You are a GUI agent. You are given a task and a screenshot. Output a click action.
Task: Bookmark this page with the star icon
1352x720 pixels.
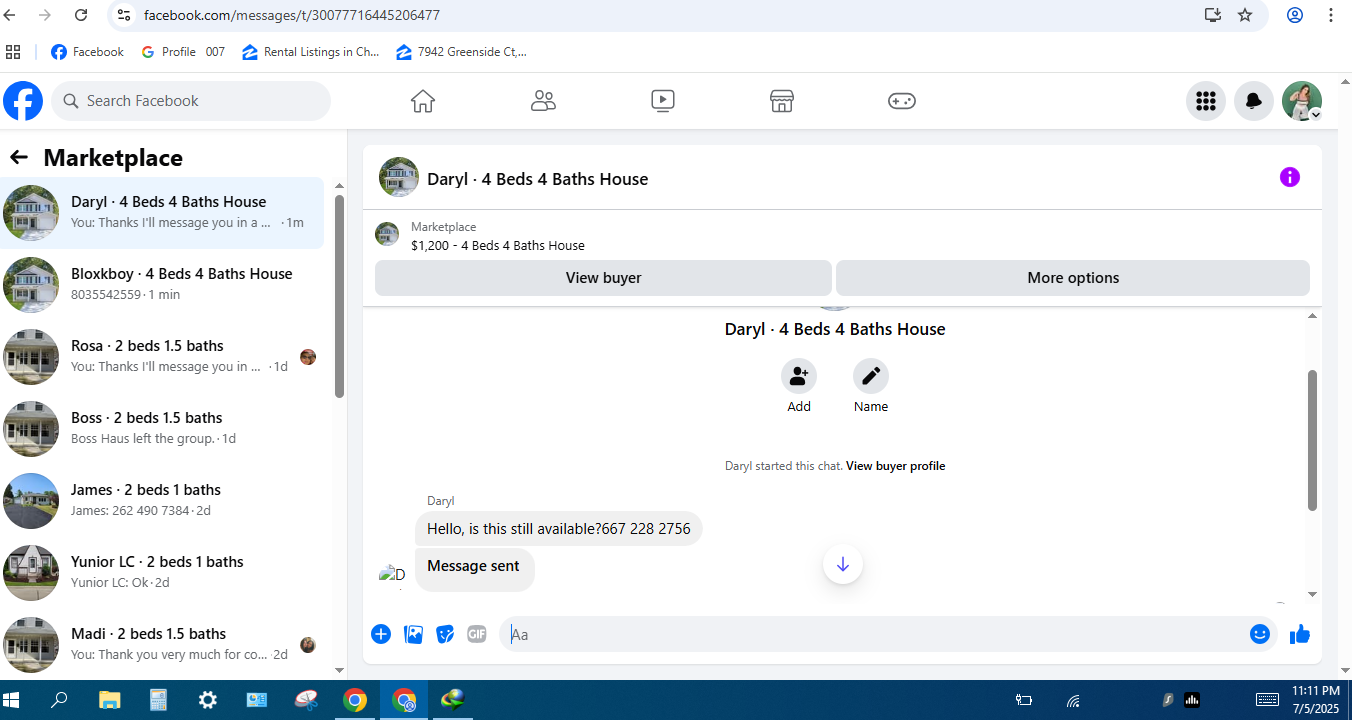(x=1245, y=15)
